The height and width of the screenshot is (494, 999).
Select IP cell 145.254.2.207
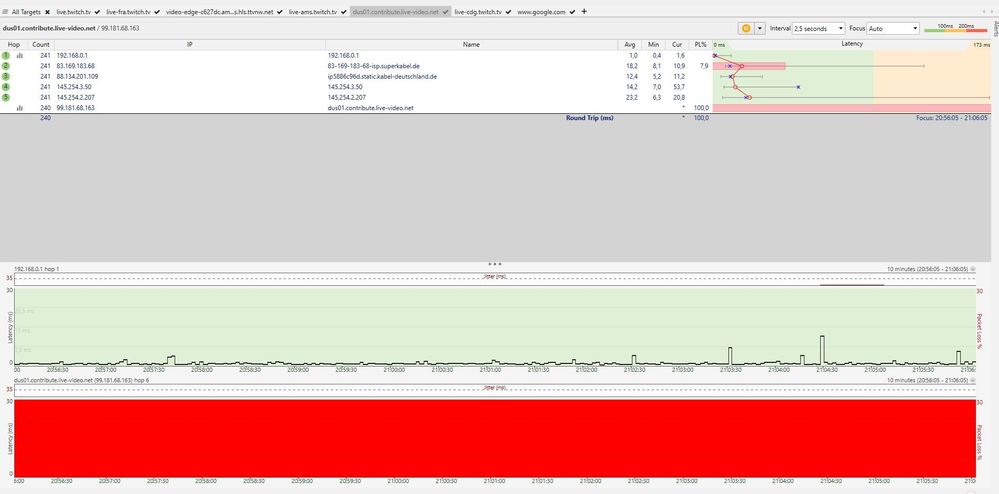point(75,97)
